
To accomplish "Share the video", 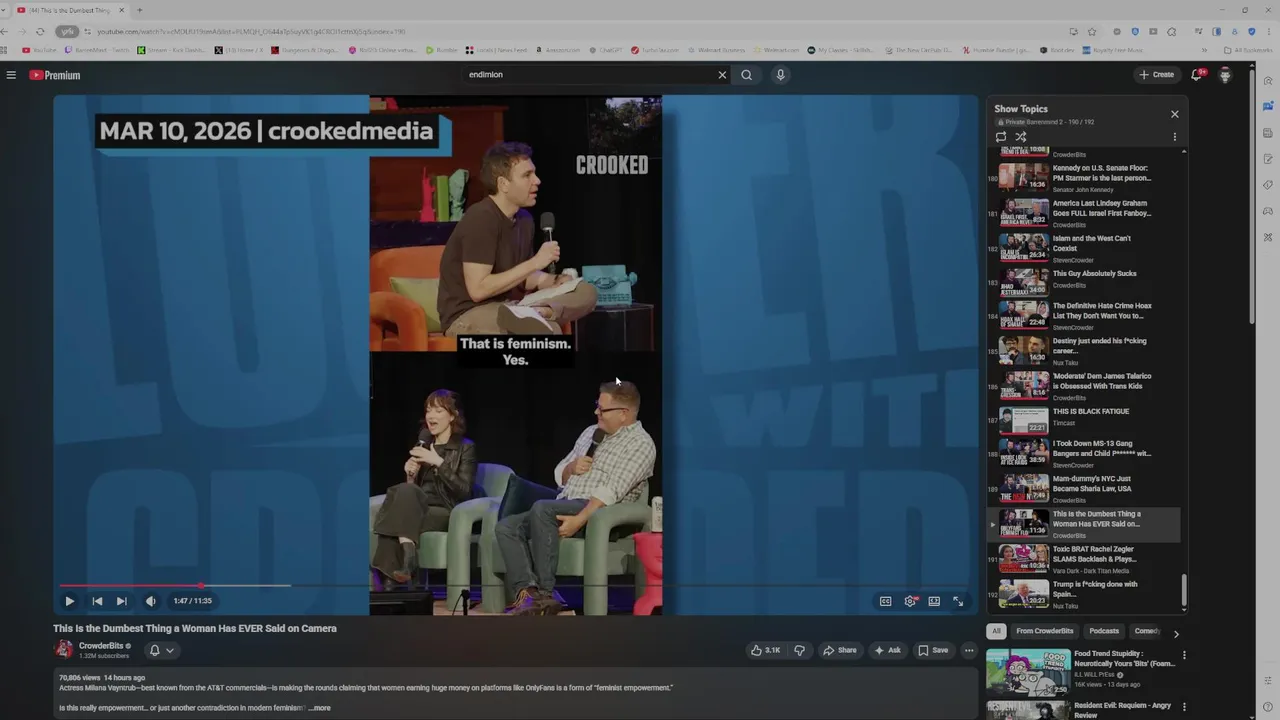I will coord(839,650).
